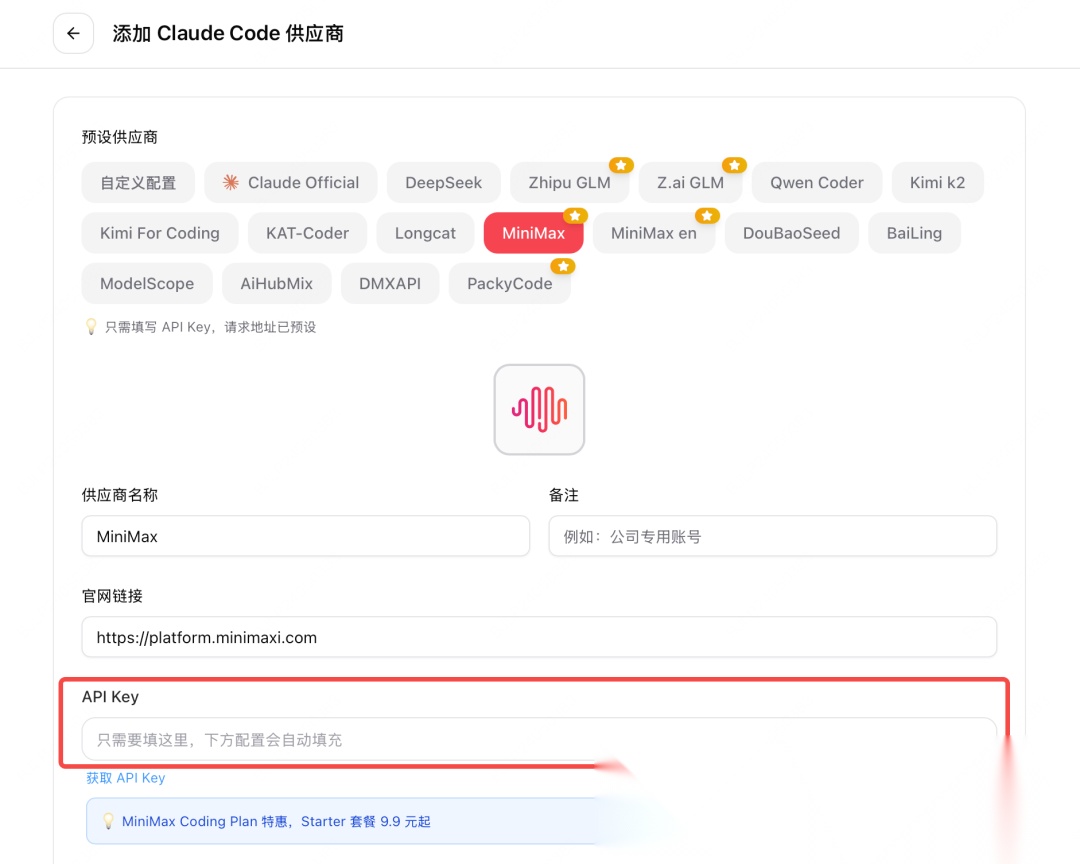Click the highlighted MiniMax preset
This screenshot has height=864, width=1080.
534,233
